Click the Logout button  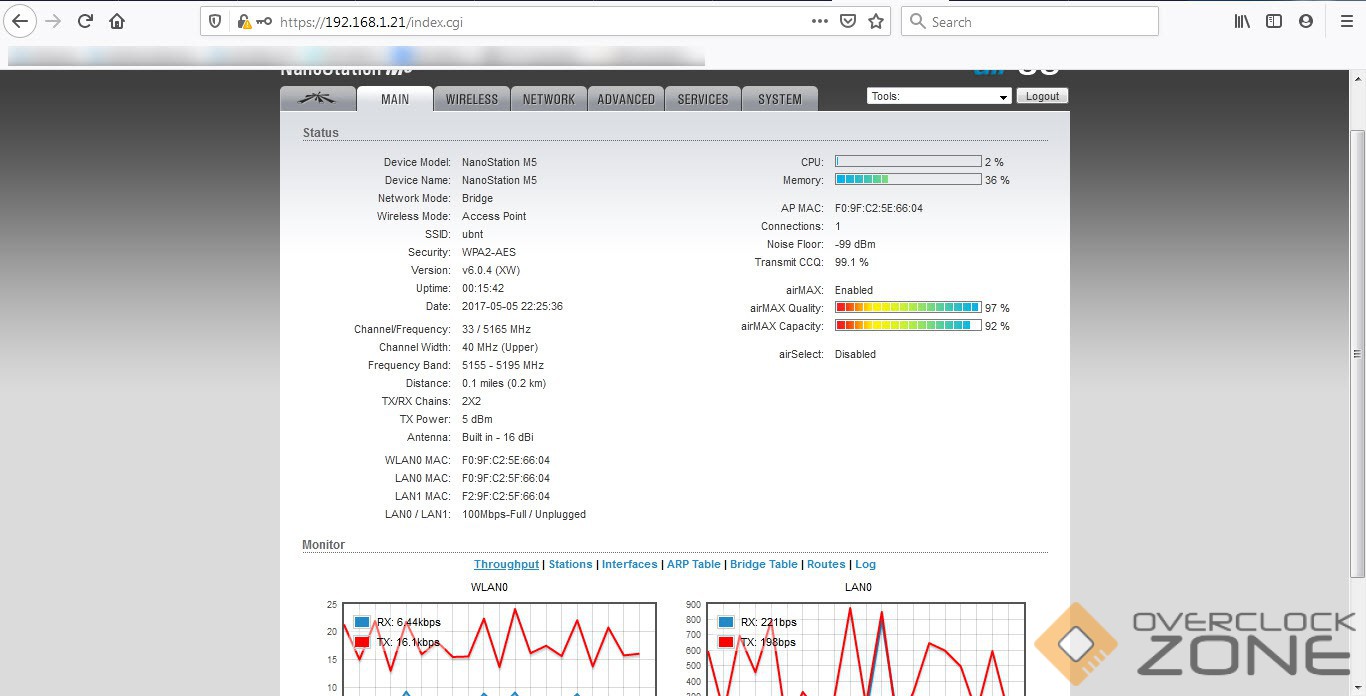[x=1042, y=96]
